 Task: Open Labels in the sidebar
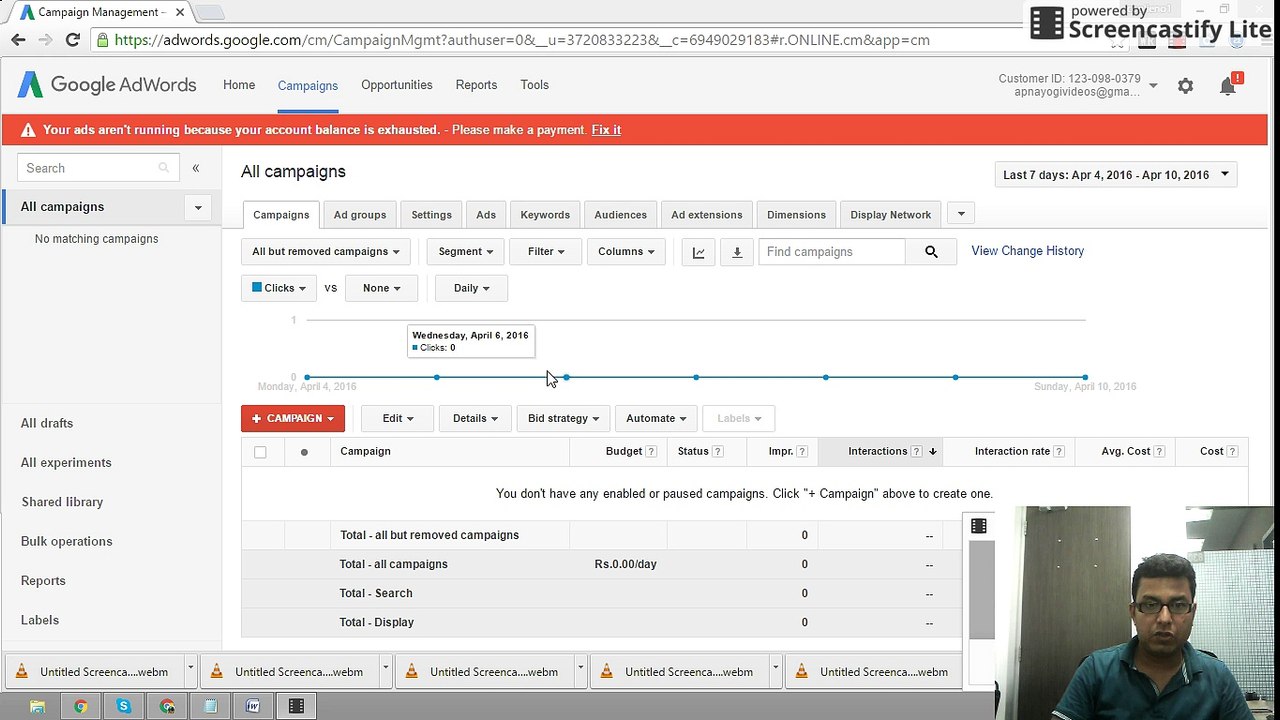click(40, 620)
